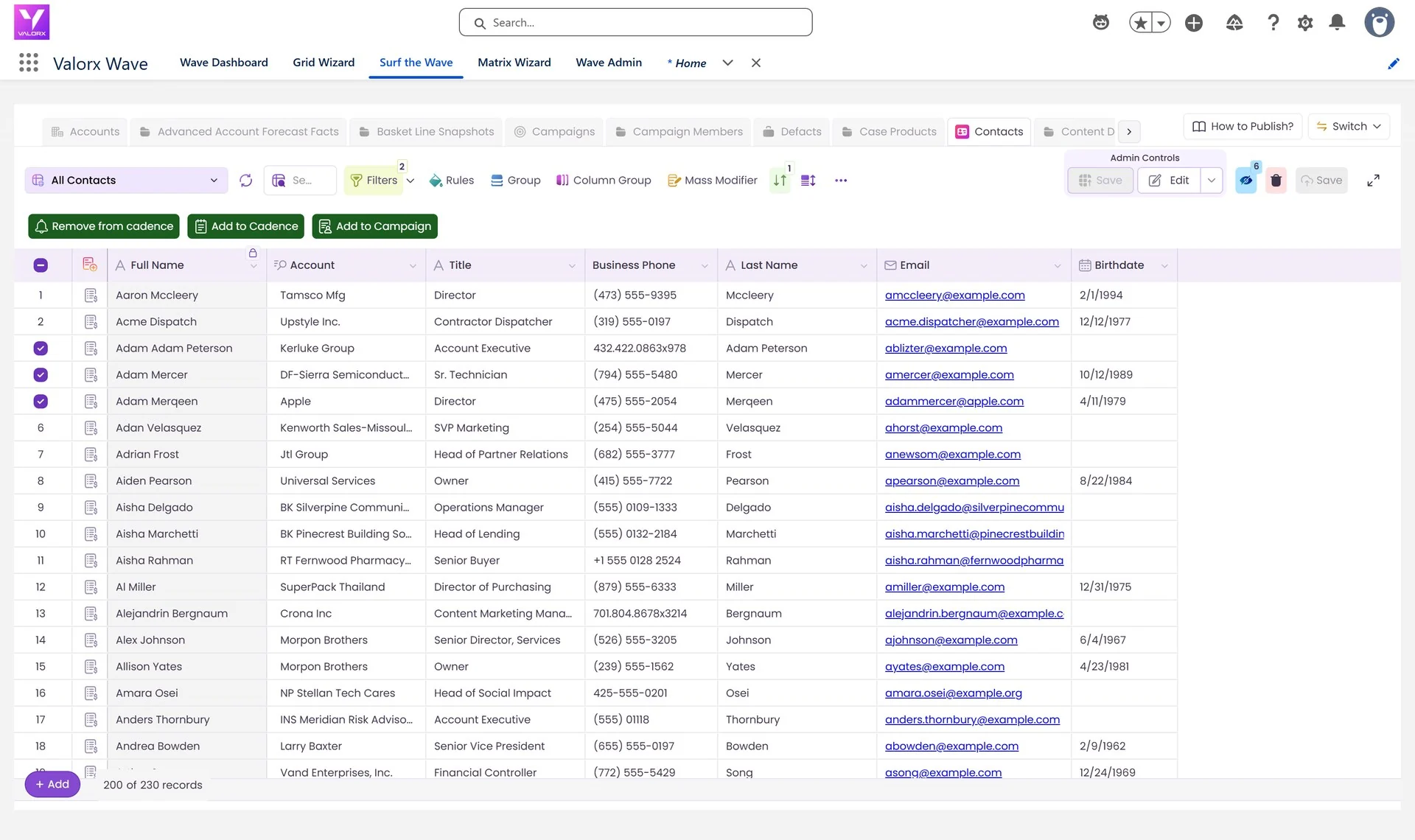This screenshot has height=840, width=1415.
Task: Open the Trailhead guidance icon
Action: coord(1234,23)
